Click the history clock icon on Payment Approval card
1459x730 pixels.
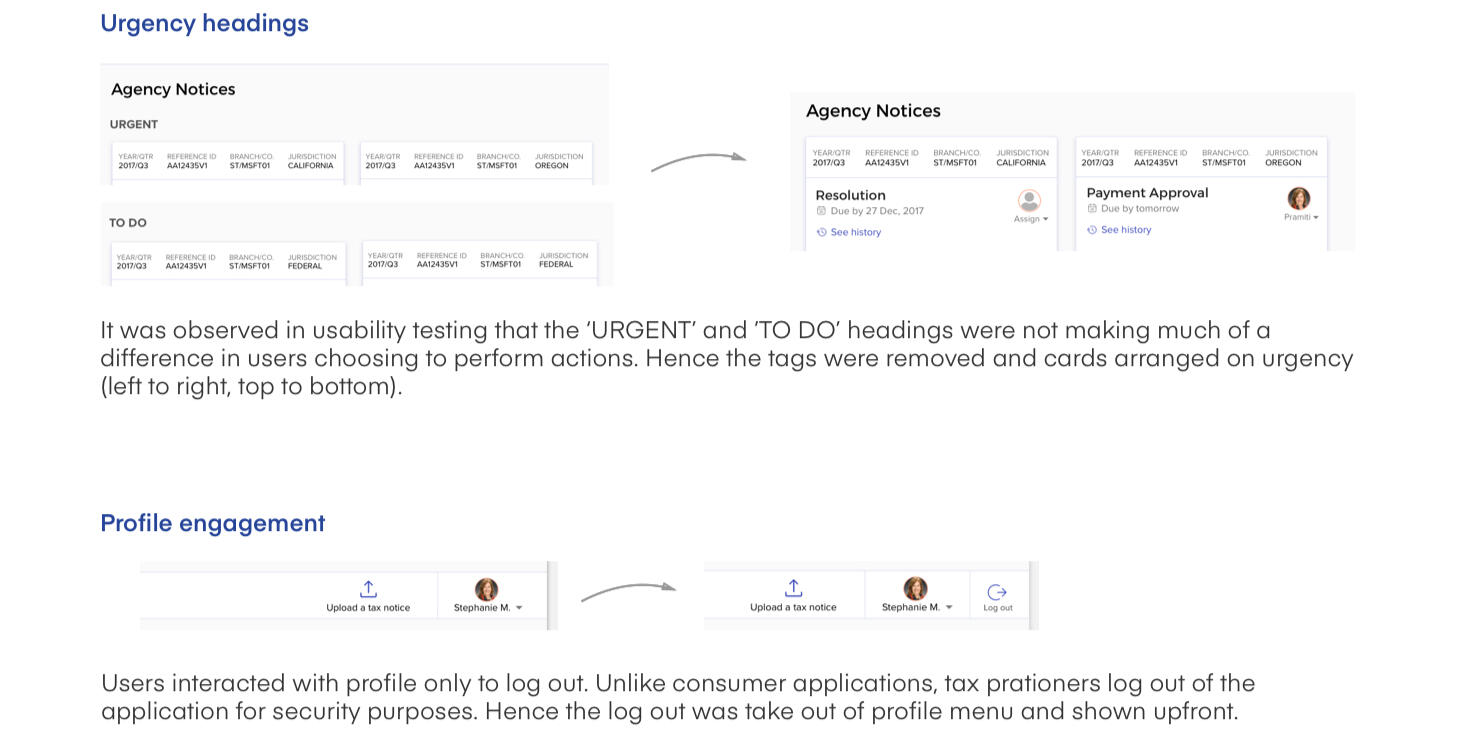point(1092,230)
